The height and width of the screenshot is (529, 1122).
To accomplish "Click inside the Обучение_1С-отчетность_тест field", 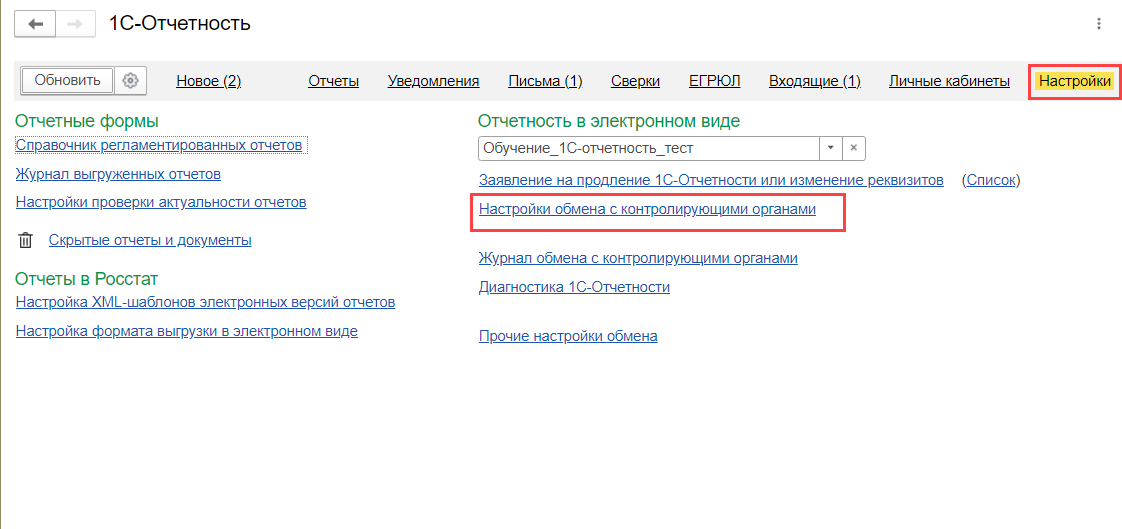I will (x=648, y=148).
